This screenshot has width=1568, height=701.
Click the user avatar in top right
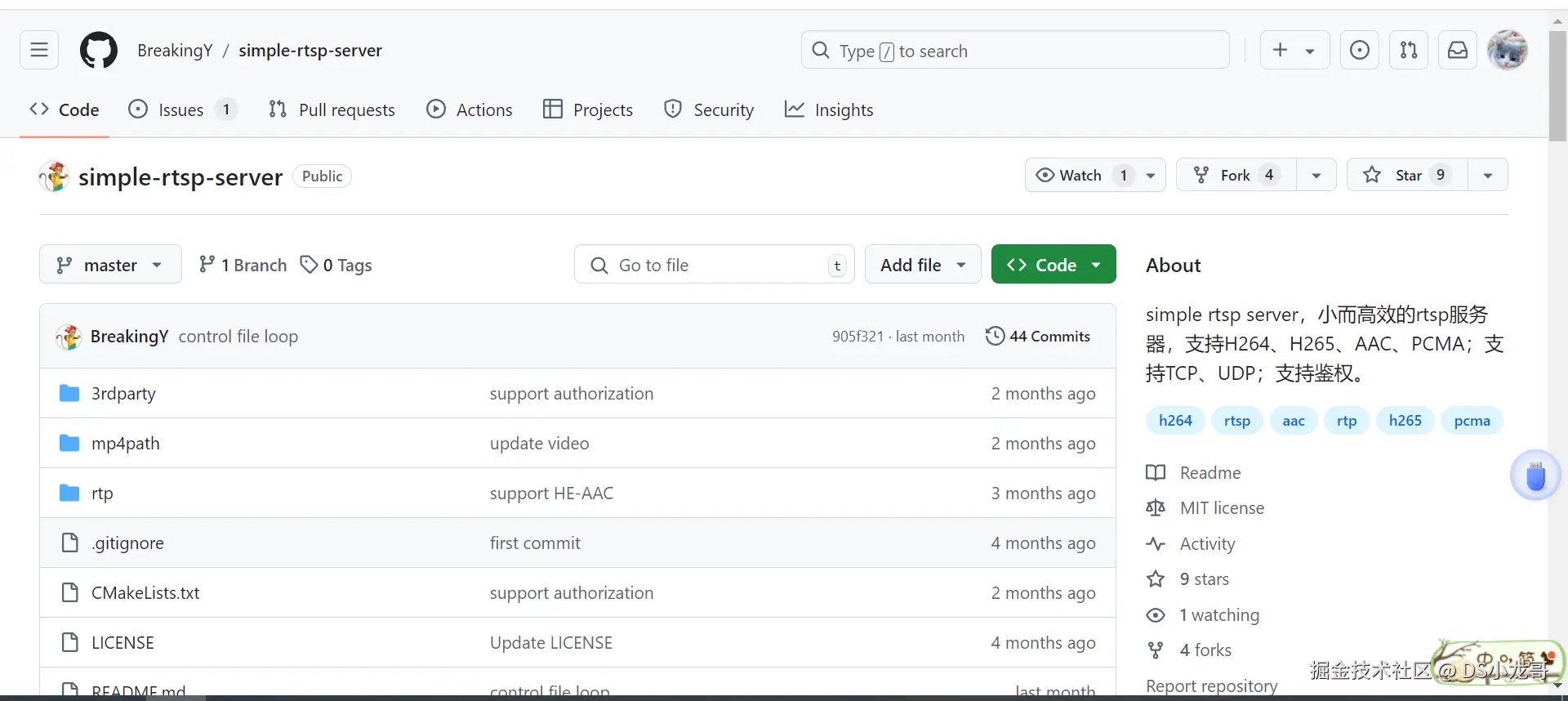(1507, 51)
